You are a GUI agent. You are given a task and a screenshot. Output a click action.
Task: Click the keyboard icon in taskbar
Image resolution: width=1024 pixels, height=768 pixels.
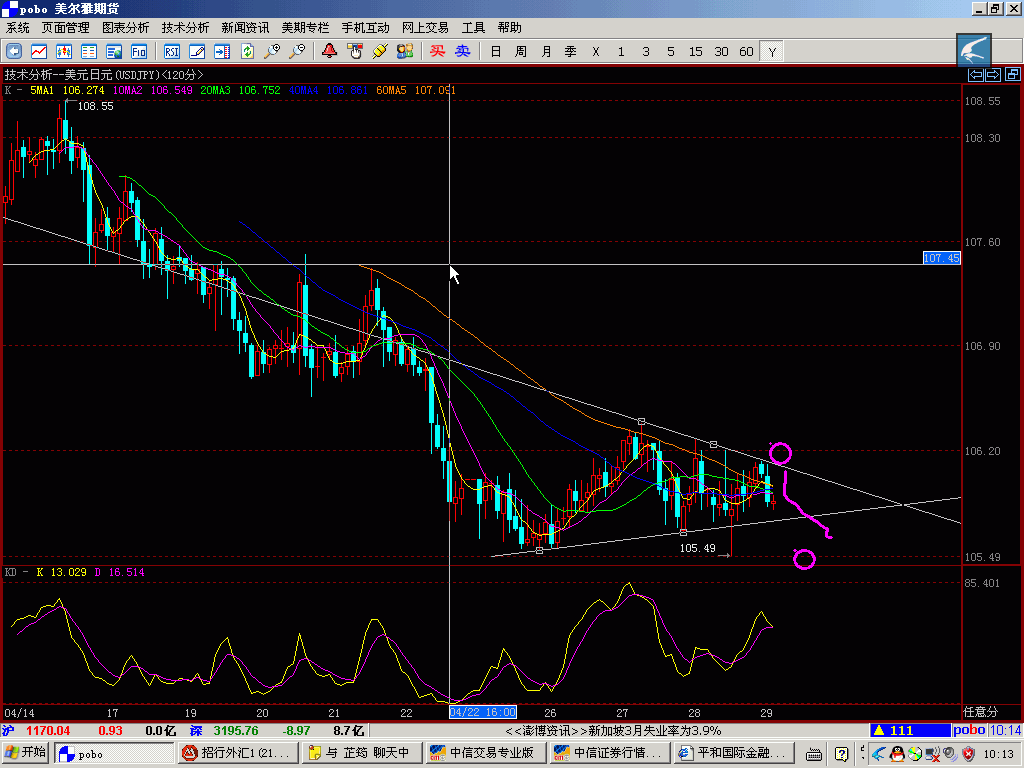click(814, 754)
